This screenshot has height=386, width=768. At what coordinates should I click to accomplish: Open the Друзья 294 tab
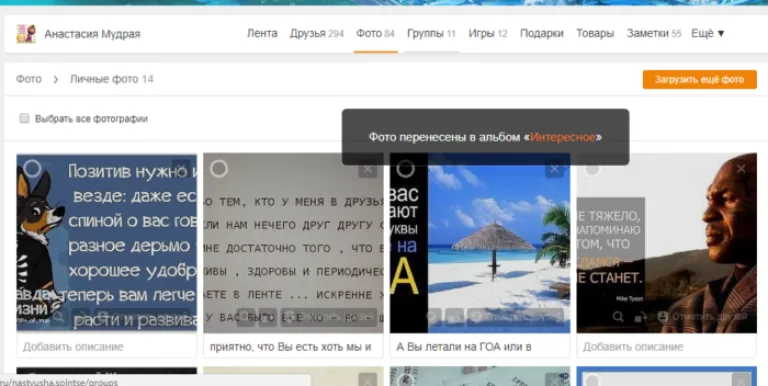coord(316,33)
